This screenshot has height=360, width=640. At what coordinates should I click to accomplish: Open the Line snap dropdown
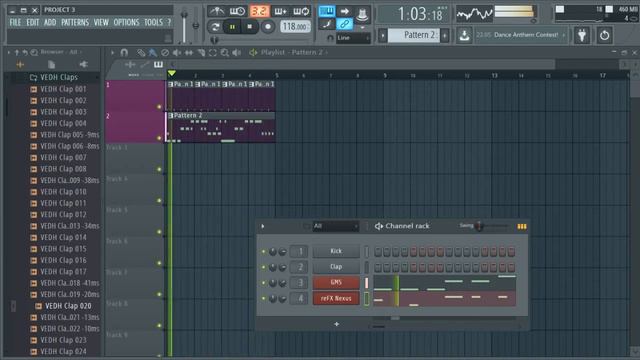pyautogui.click(x=353, y=38)
